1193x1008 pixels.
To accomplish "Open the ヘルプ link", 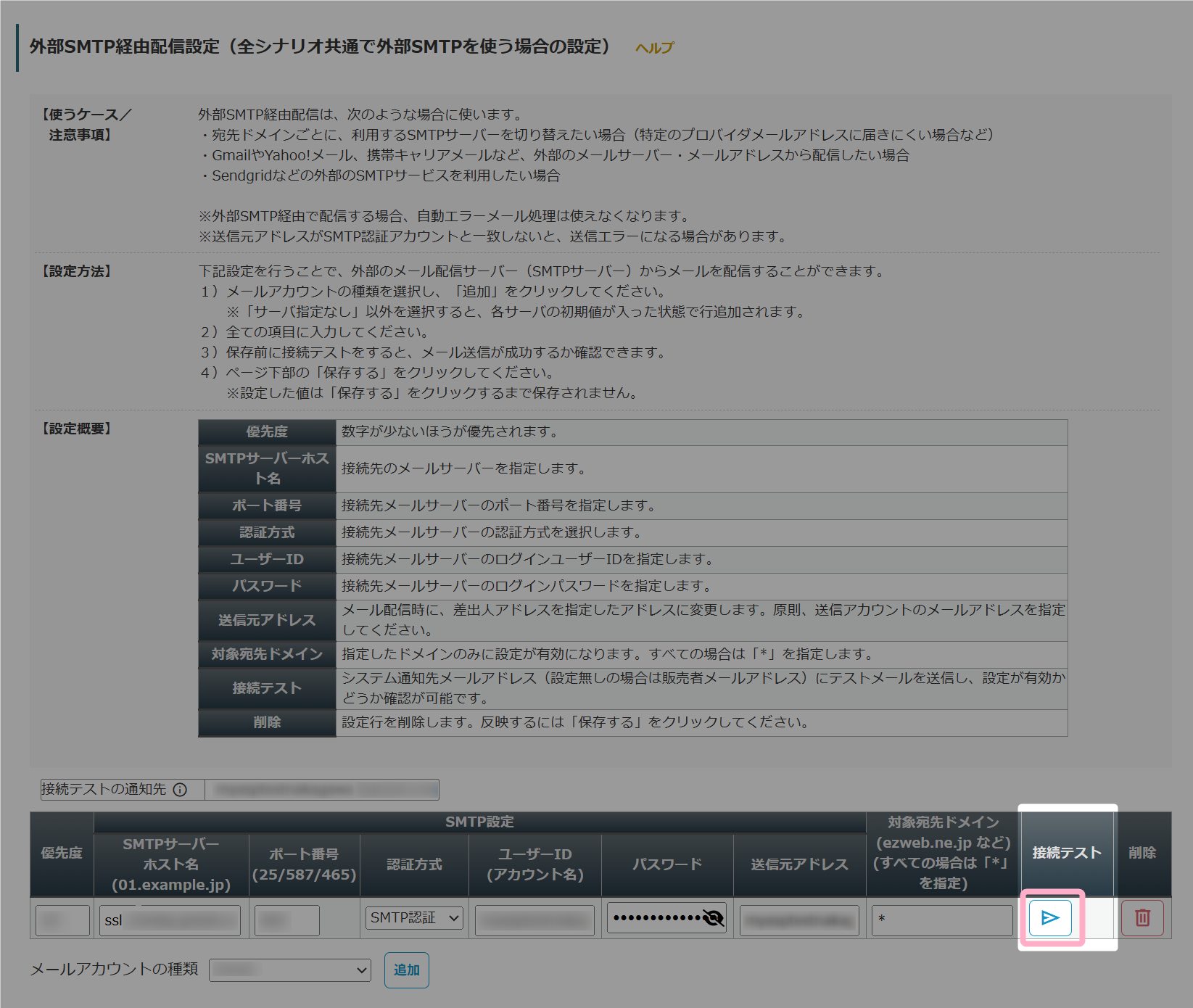I will point(654,48).
